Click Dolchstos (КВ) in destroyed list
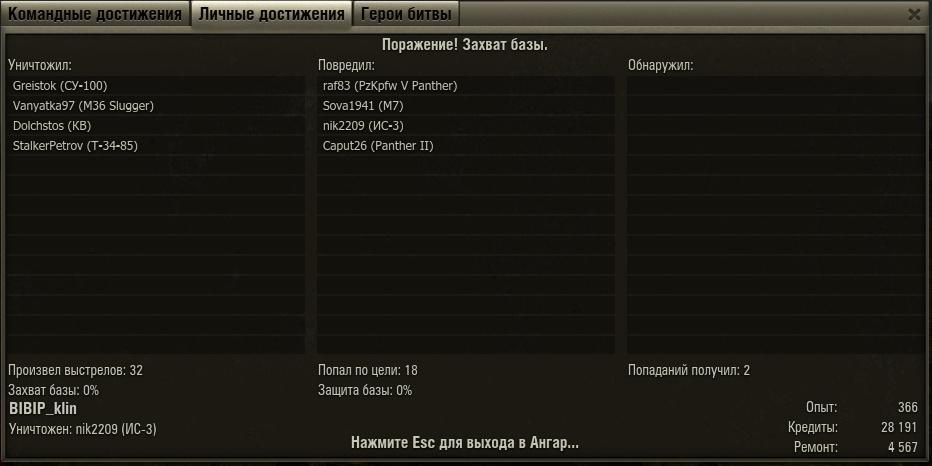This screenshot has height=466, width=932. pos(156,126)
